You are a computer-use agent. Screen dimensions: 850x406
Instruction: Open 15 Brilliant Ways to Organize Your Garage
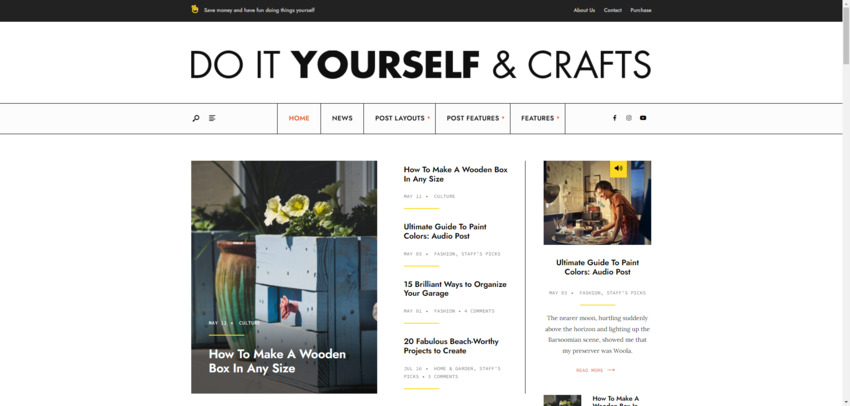click(x=455, y=288)
